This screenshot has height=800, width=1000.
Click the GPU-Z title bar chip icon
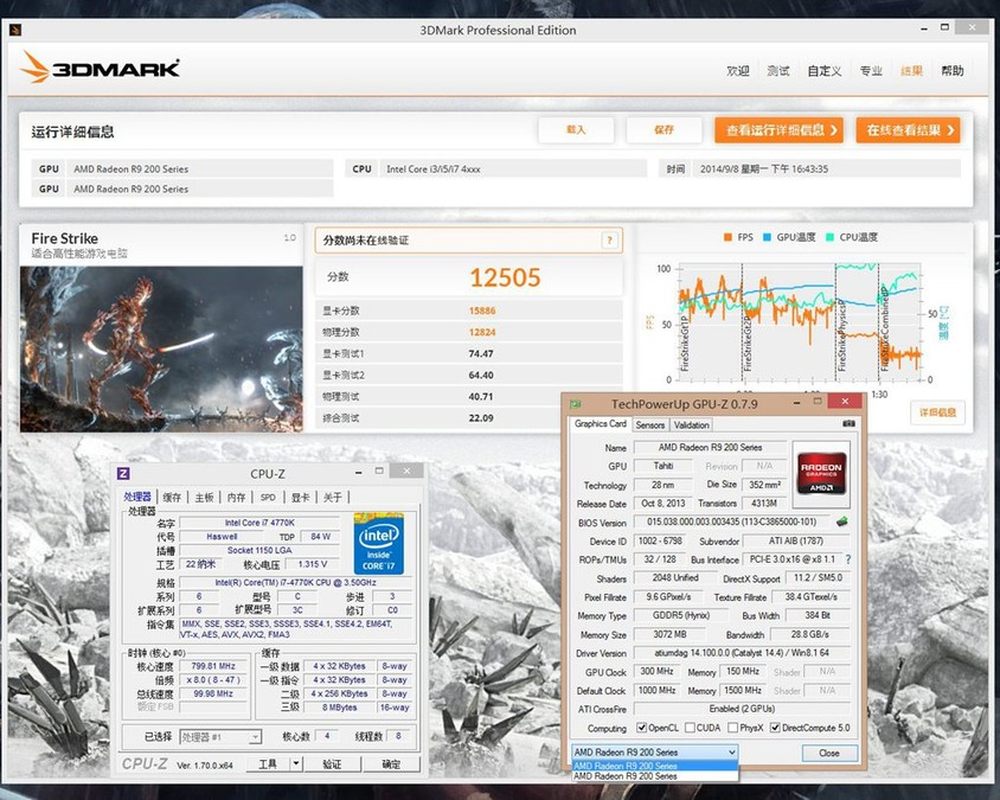point(576,404)
